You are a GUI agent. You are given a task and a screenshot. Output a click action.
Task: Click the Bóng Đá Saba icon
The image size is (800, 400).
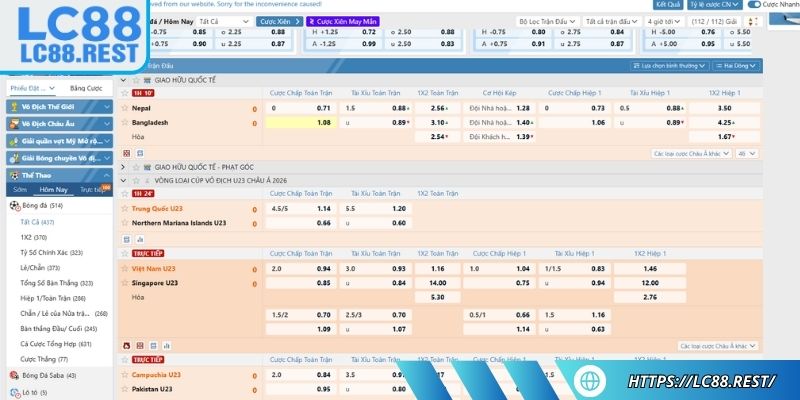tap(14, 376)
